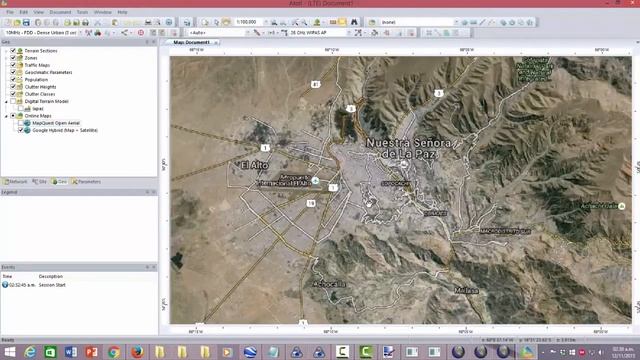Switch to the Site explorer tab
The image size is (640, 360).
tap(40, 182)
